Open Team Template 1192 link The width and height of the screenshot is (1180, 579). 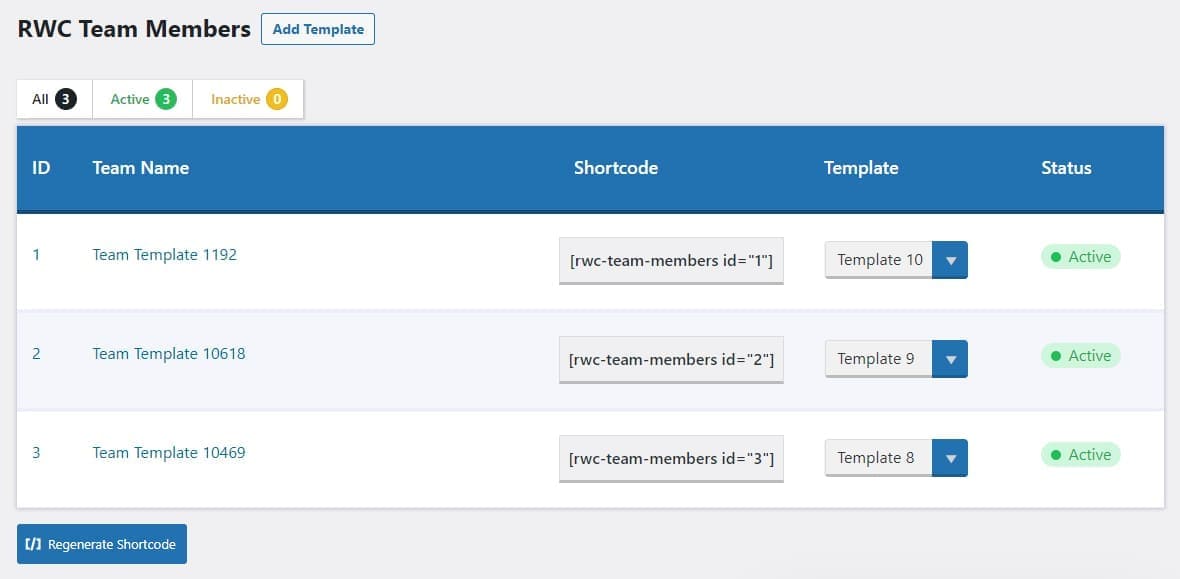(164, 254)
